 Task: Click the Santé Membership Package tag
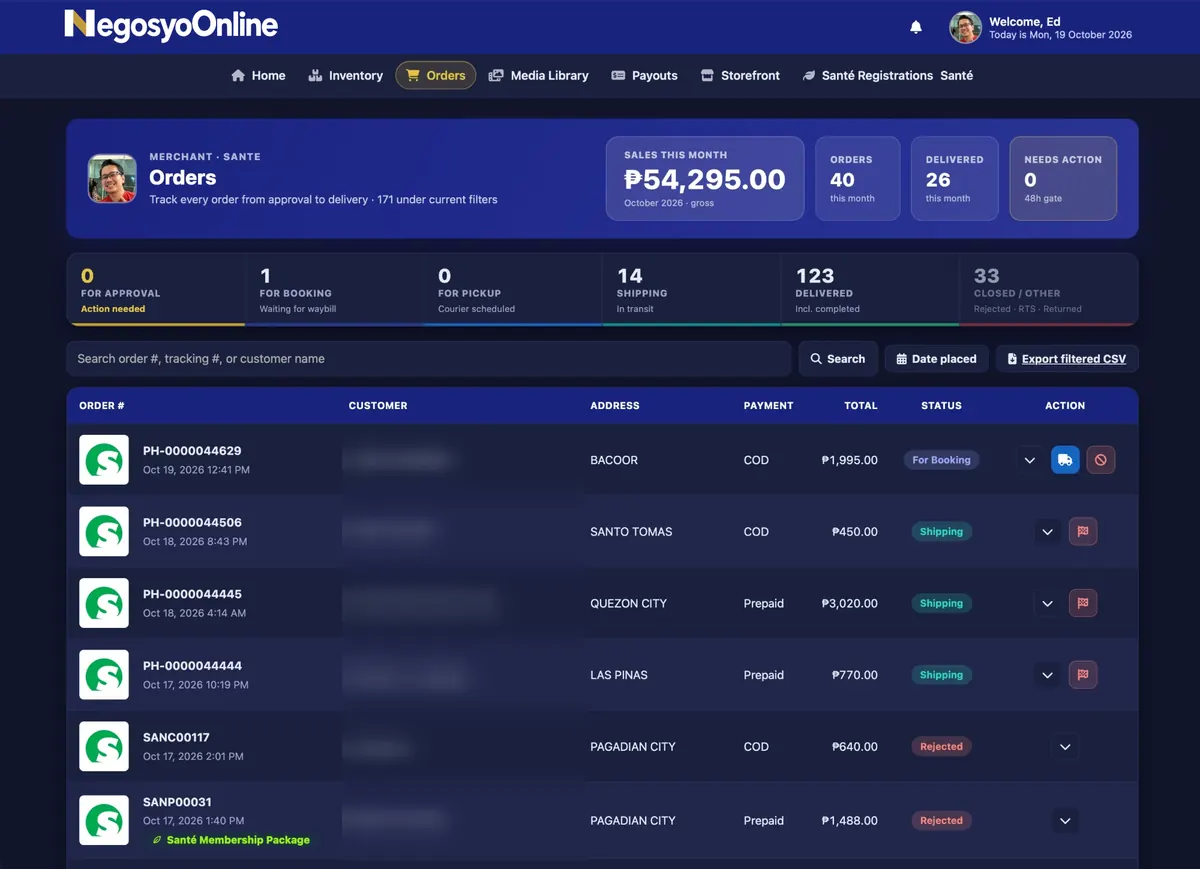tap(230, 840)
